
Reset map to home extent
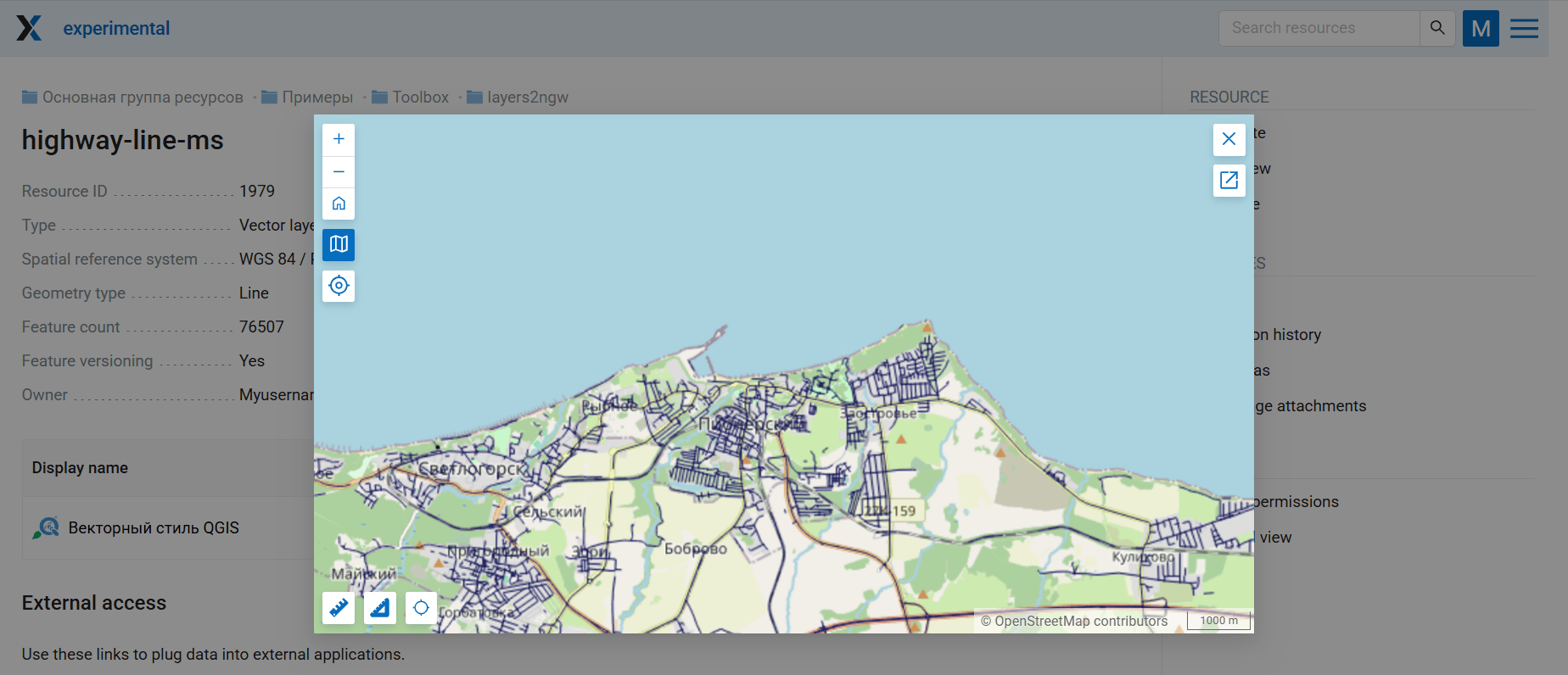click(x=339, y=204)
